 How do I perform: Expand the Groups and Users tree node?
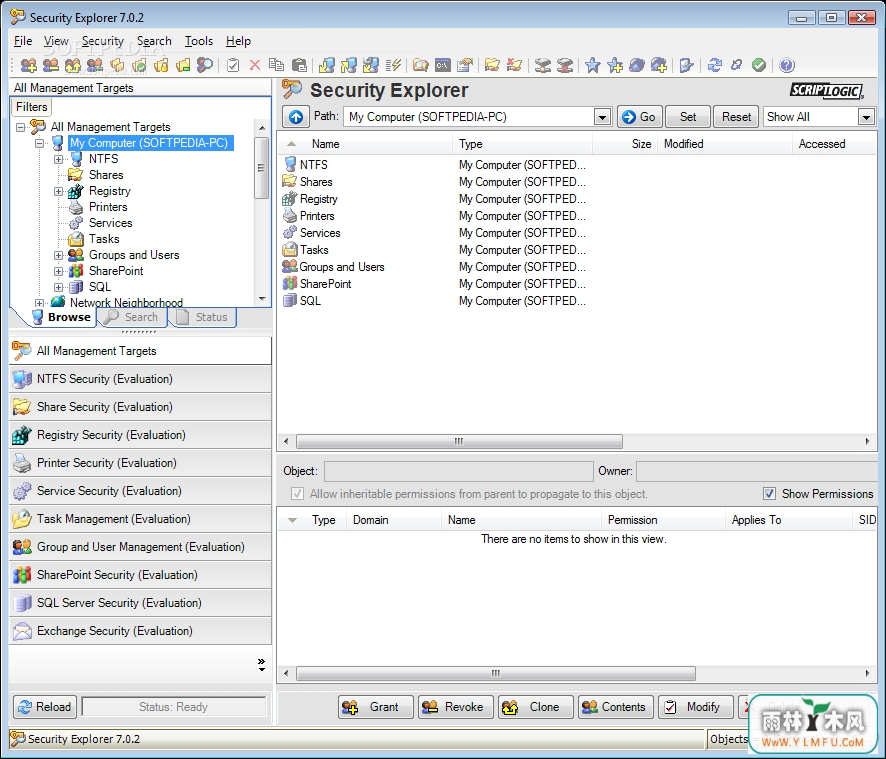tap(58, 255)
